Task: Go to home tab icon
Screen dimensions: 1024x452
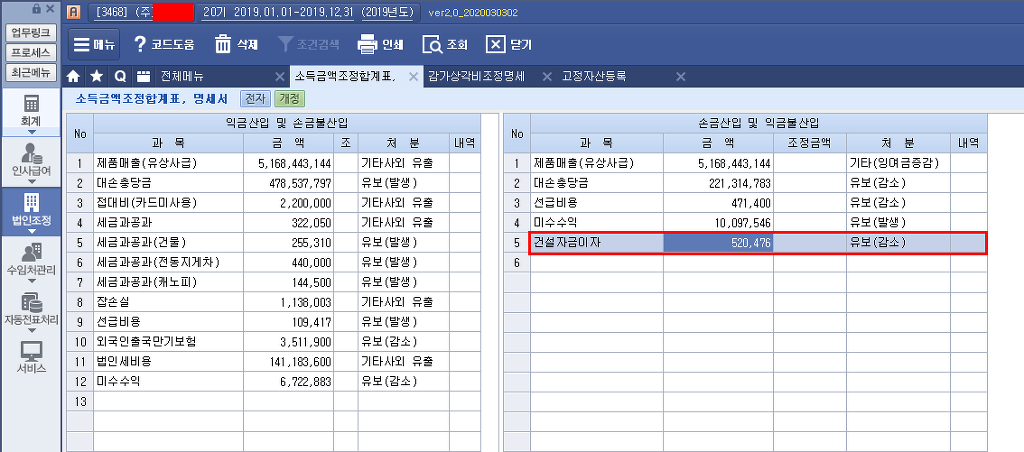Action: click(74, 76)
